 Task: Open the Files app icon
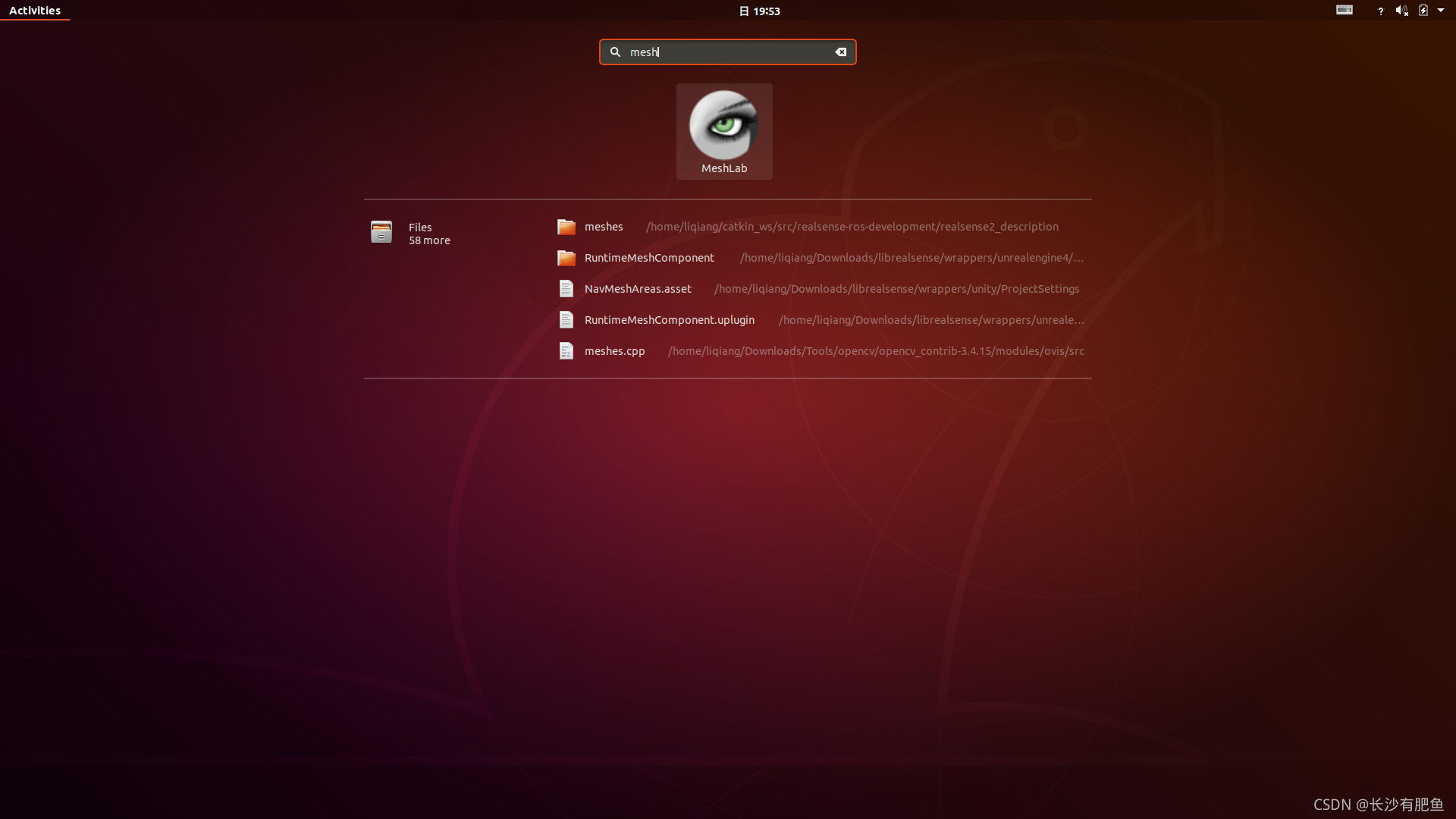pos(381,232)
